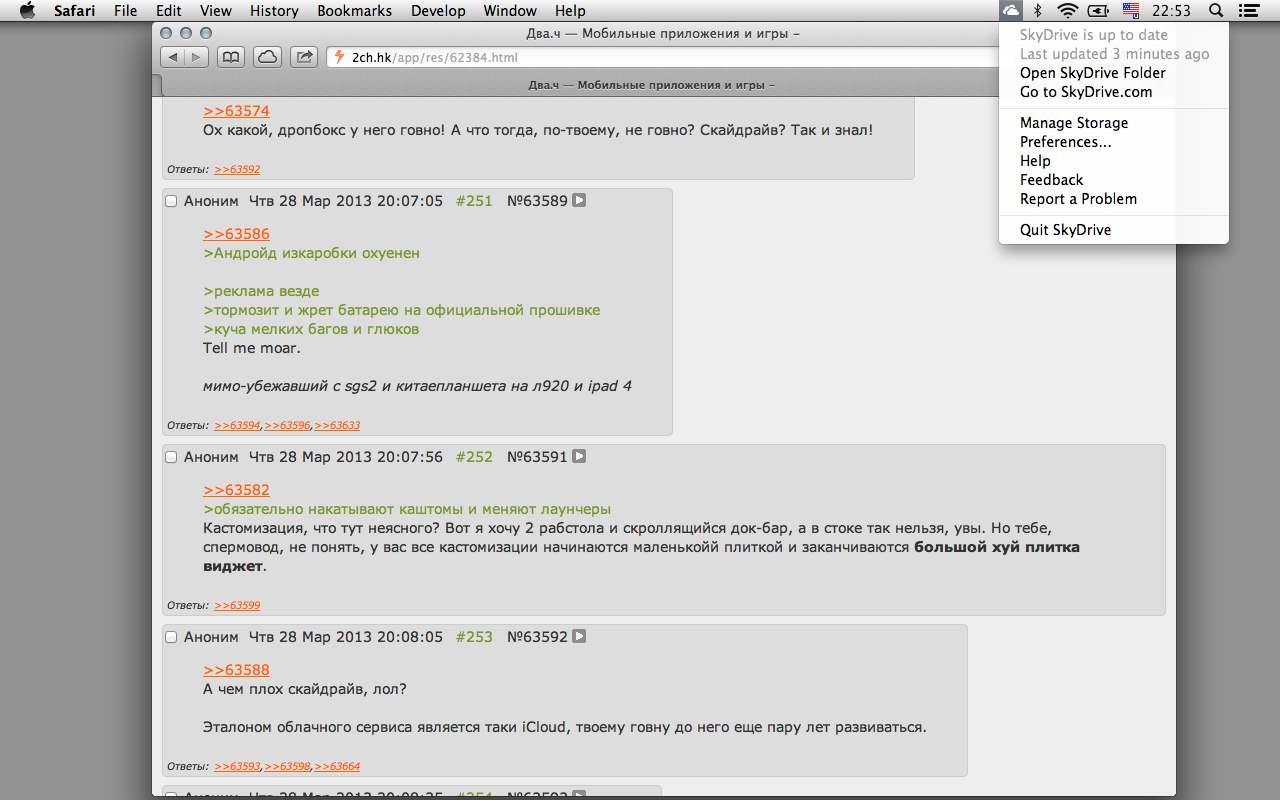Click the arrow icon beside №63592
The image size is (1280, 800).
(x=579, y=636)
